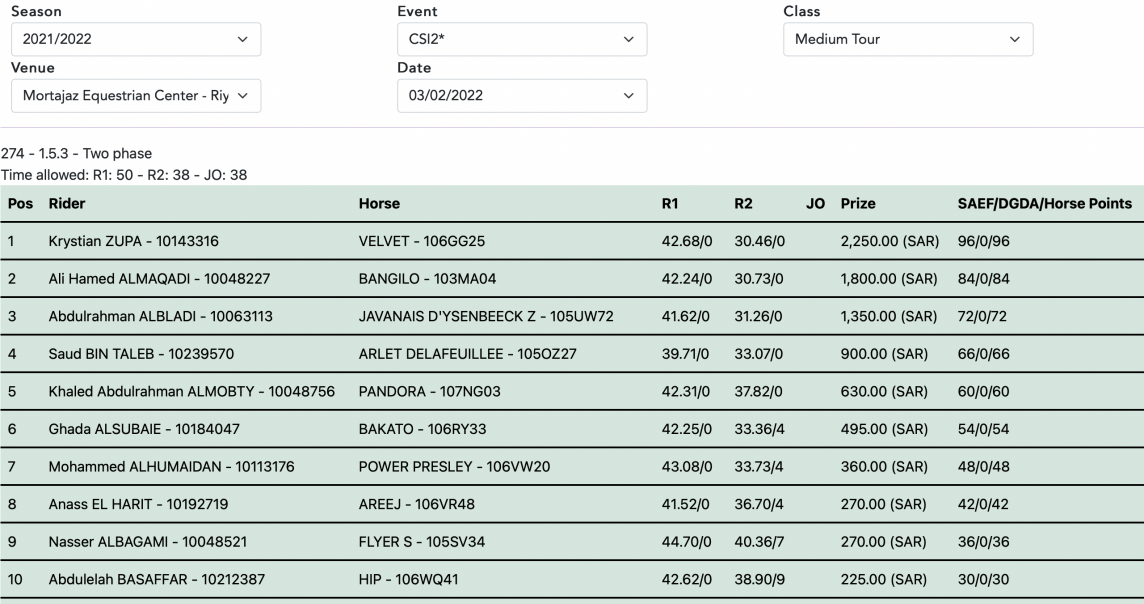
Task: Click the R2 time 38.90/9
Action: [760, 579]
